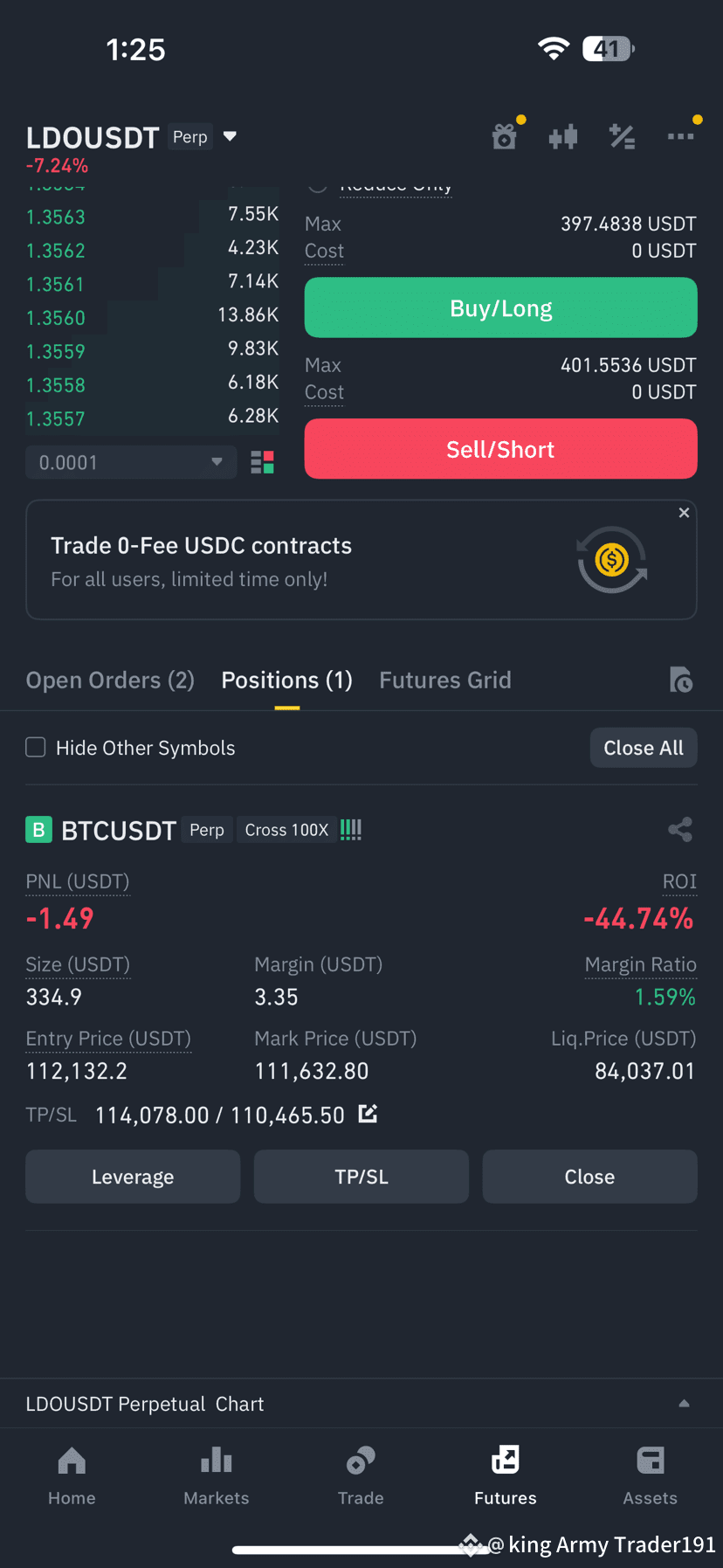Edit the TP/SL values pencil icon
Image resolution: width=723 pixels, height=1568 pixels.
368,1114
